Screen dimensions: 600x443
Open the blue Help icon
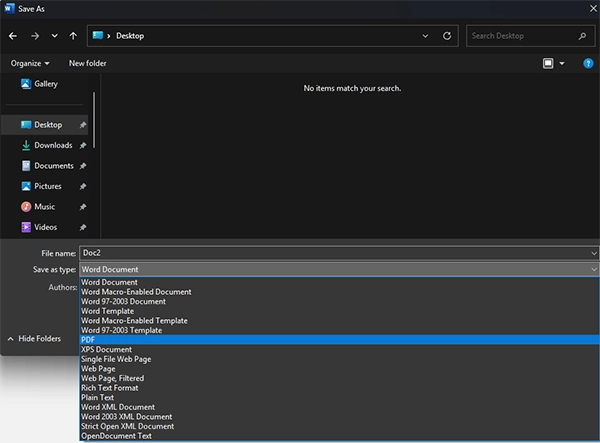click(588, 64)
